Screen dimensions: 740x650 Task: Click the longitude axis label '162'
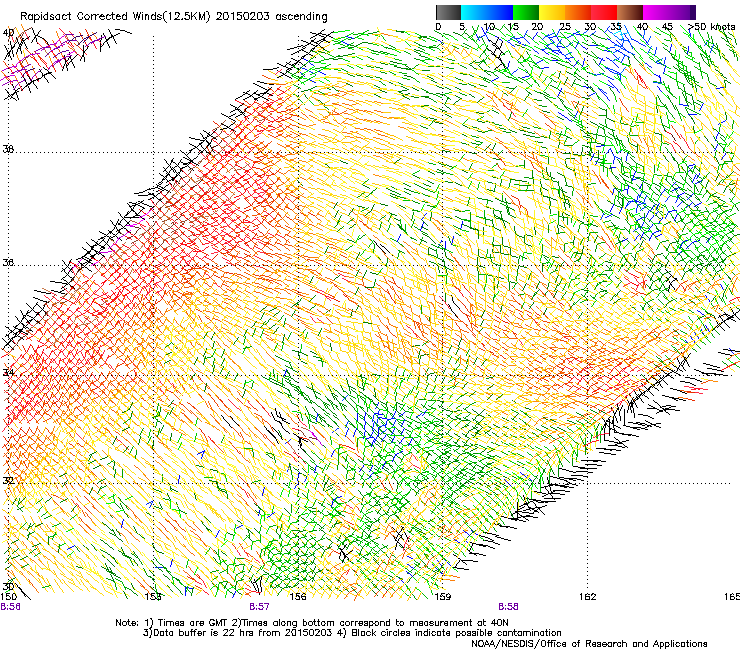coord(587,597)
